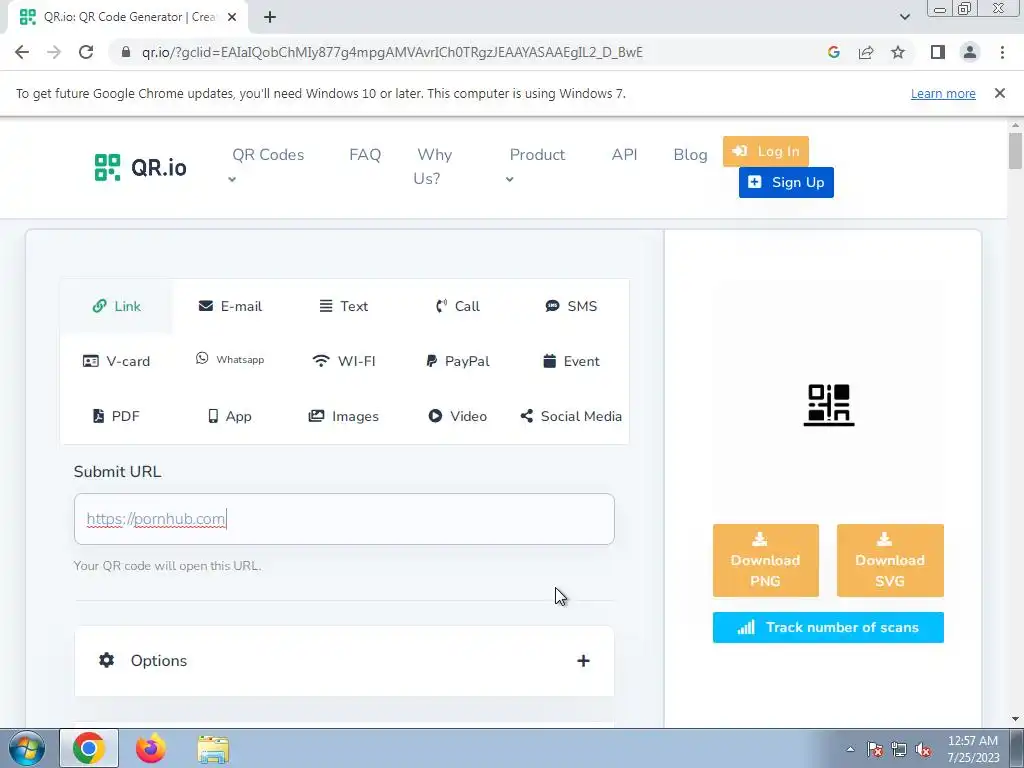
Task: Click the QR.io logo
Action: coord(140,167)
